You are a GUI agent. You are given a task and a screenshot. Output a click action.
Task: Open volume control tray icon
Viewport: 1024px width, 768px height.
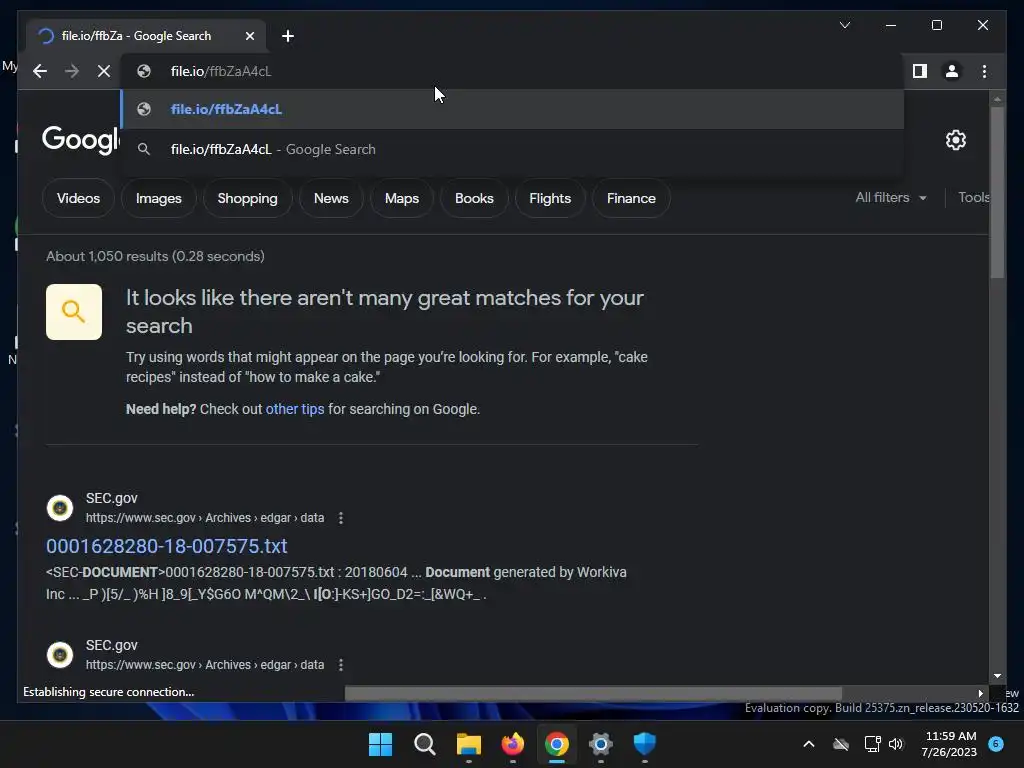click(x=896, y=744)
